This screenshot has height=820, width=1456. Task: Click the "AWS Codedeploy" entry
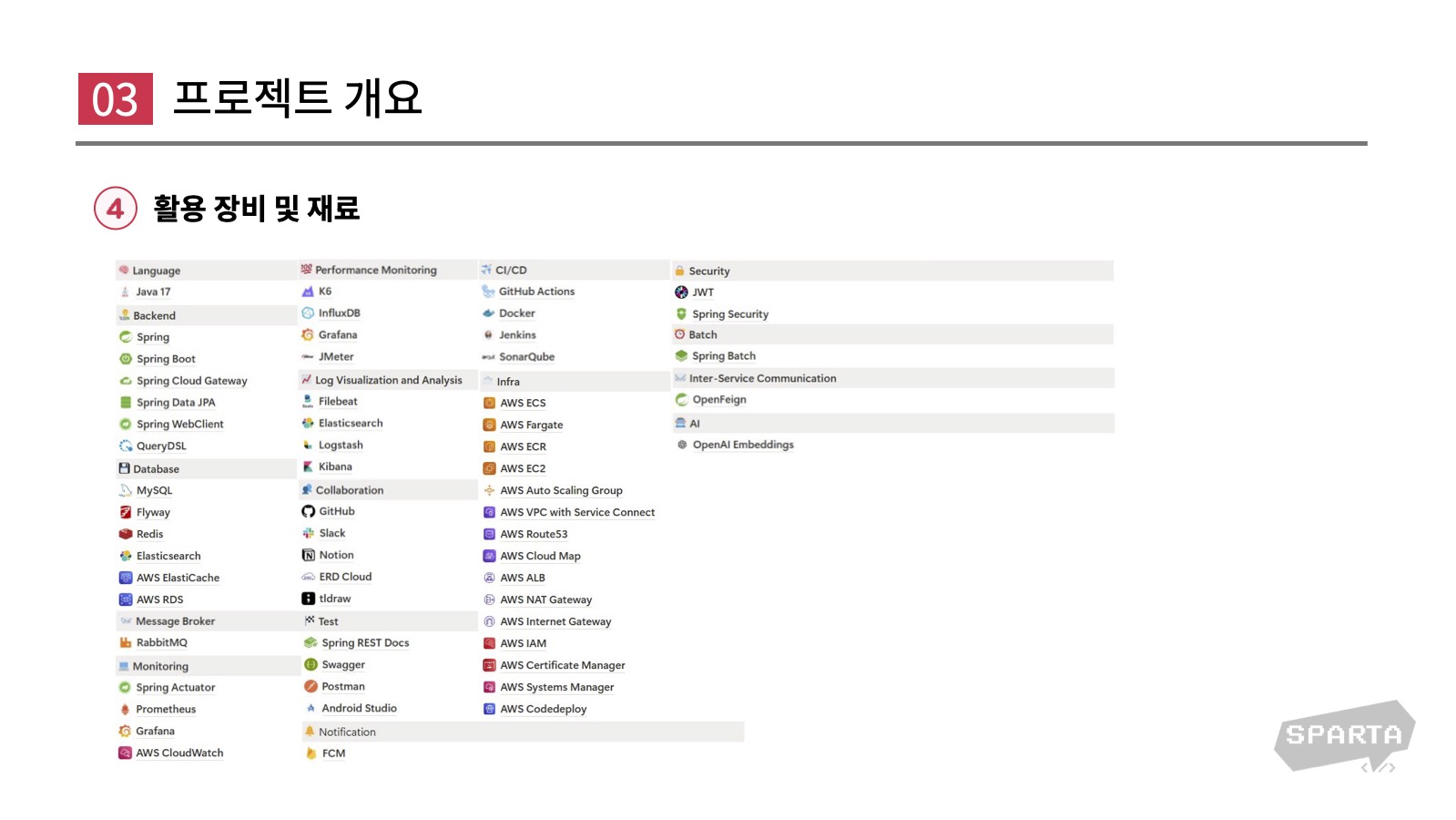[x=544, y=709]
